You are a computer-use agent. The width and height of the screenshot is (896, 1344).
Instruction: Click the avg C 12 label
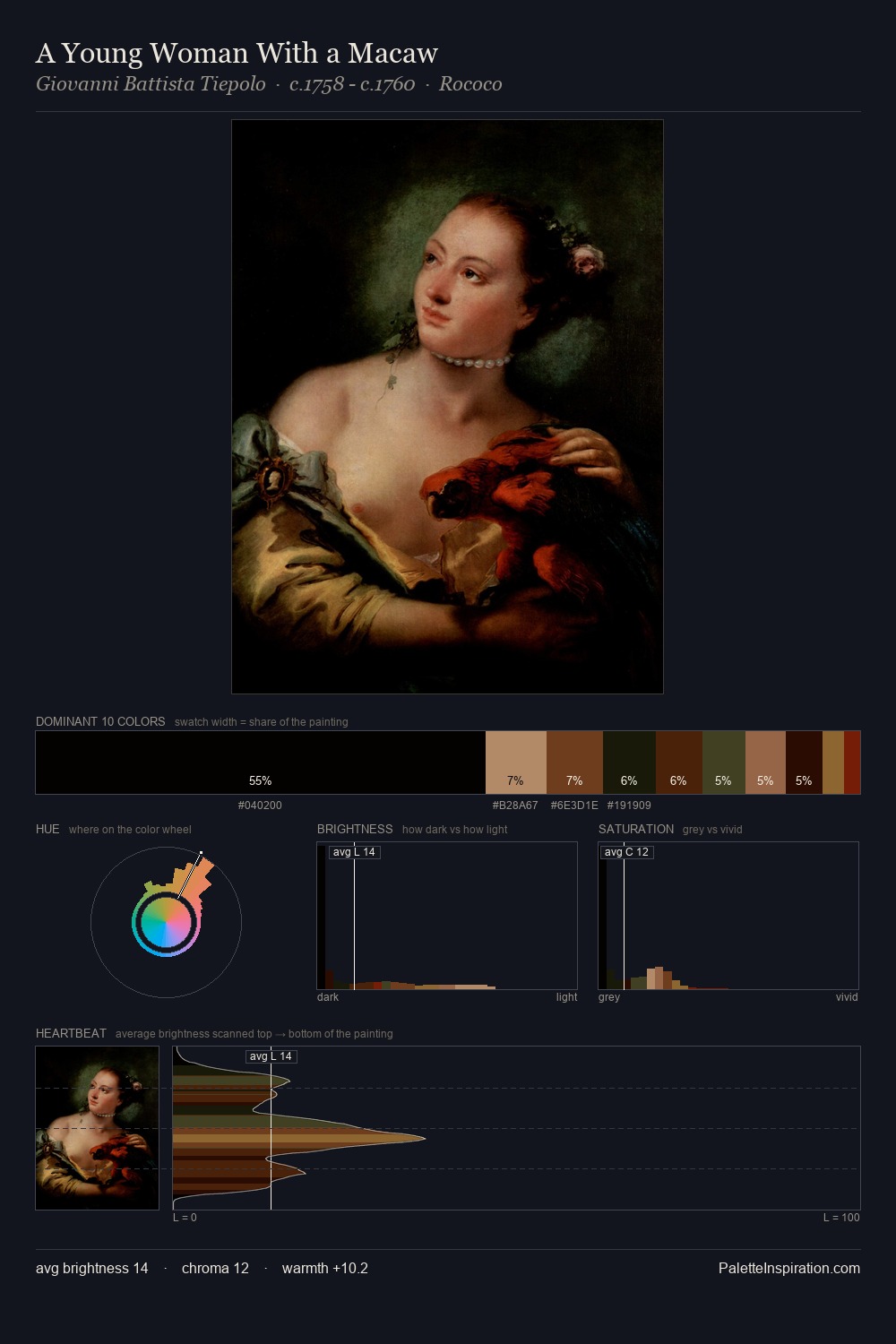pyautogui.click(x=627, y=852)
